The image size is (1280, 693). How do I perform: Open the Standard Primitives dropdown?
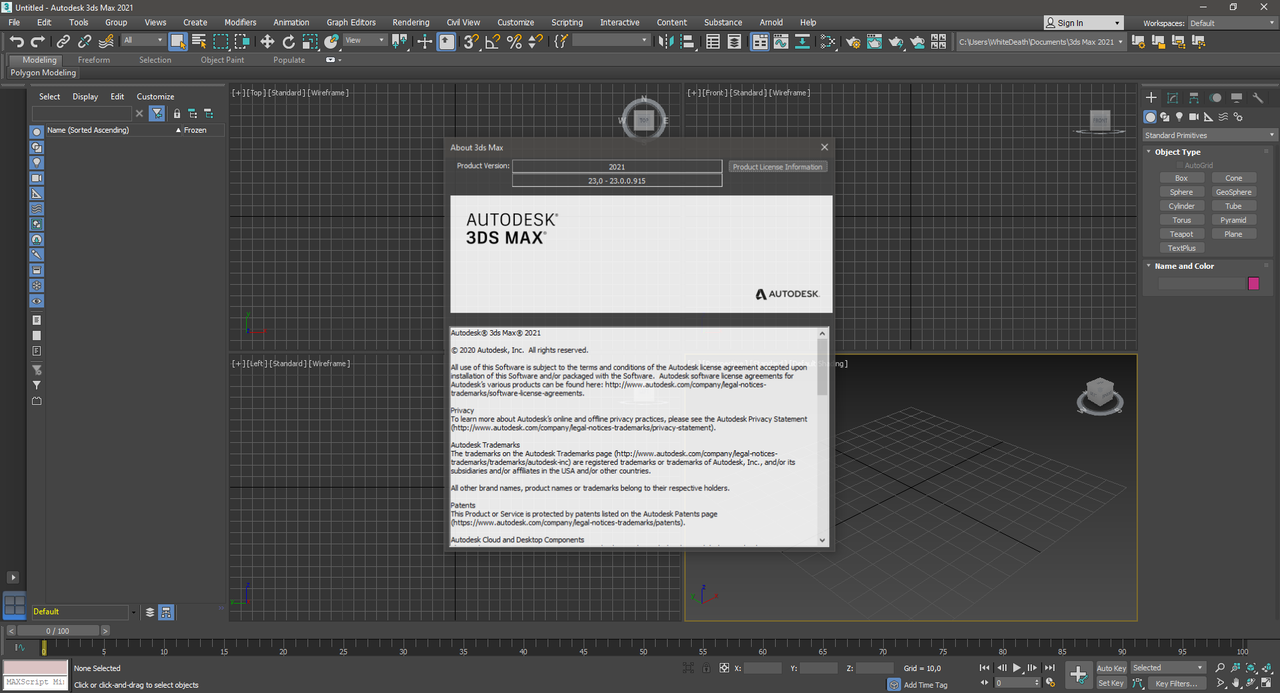coord(1210,135)
